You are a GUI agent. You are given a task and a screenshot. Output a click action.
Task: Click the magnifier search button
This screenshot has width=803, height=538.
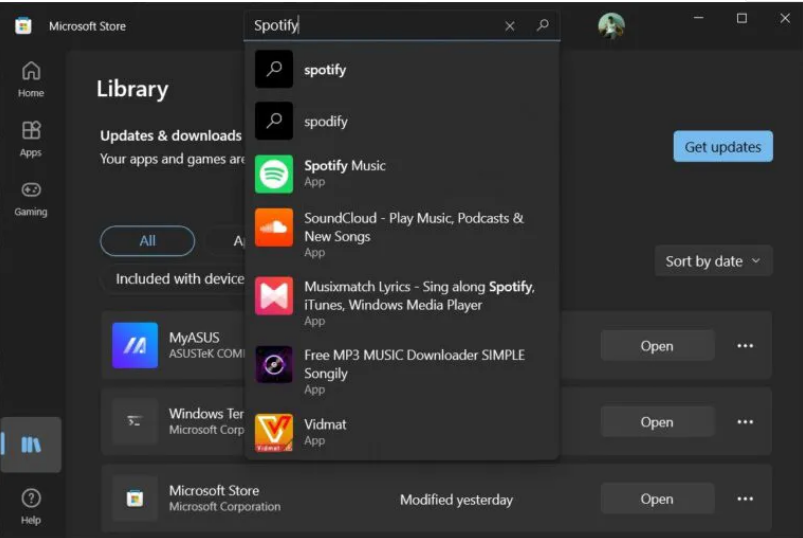[x=543, y=25]
